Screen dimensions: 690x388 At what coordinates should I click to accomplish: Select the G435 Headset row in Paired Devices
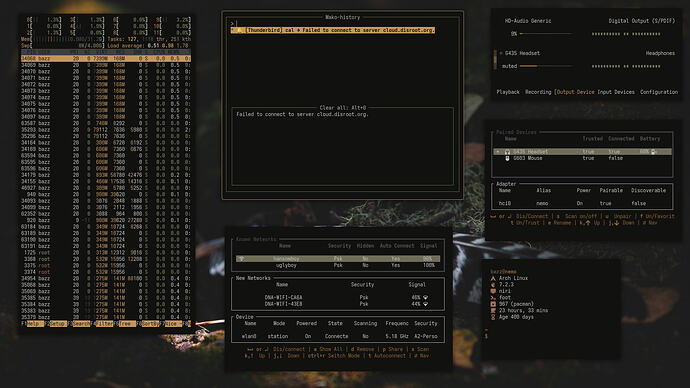click(x=583, y=152)
